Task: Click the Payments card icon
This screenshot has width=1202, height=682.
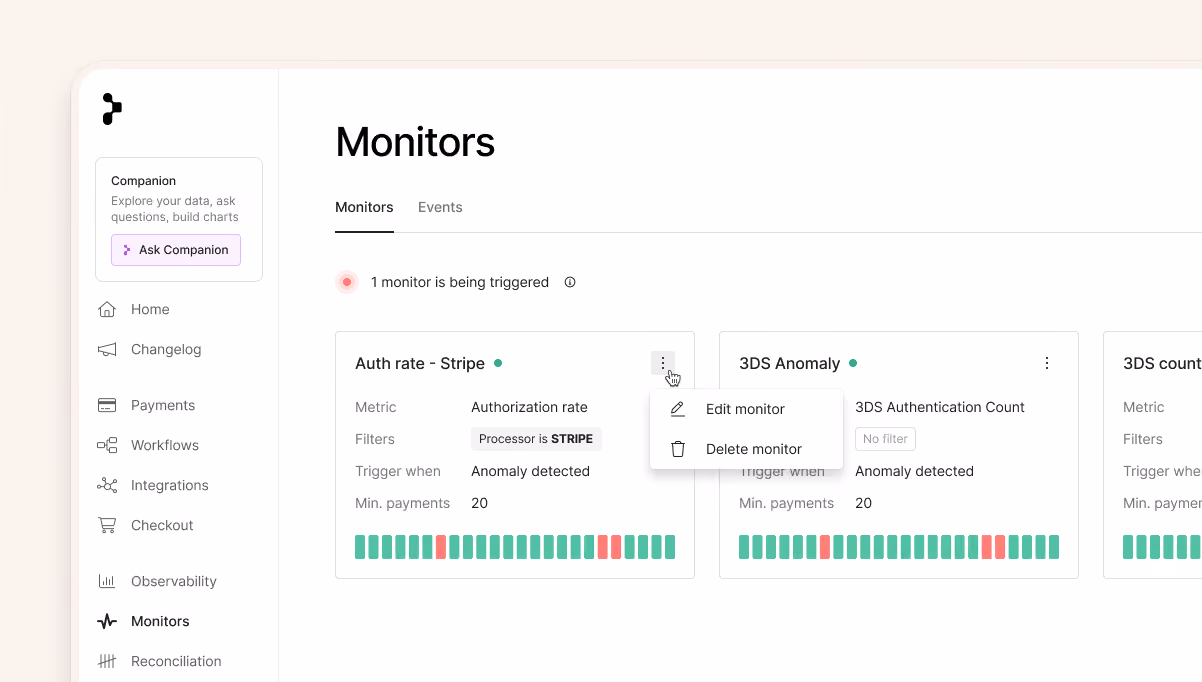Action: tap(107, 405)
